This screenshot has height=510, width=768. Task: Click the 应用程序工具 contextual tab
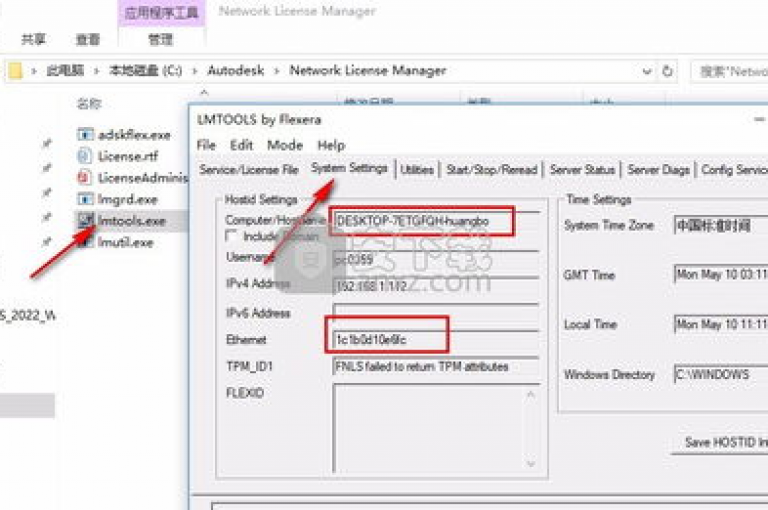(x=161, y=12)
